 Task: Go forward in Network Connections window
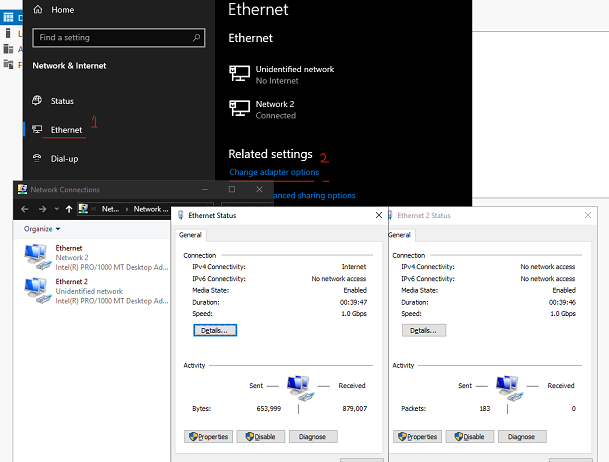click(42, 209)
